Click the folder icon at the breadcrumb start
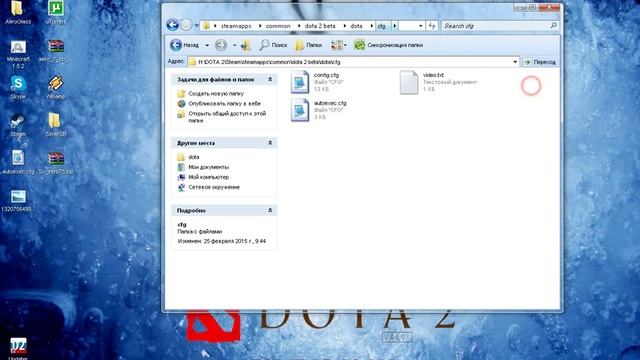The width and height of the screenshot is (640, 360). point(207,26)
